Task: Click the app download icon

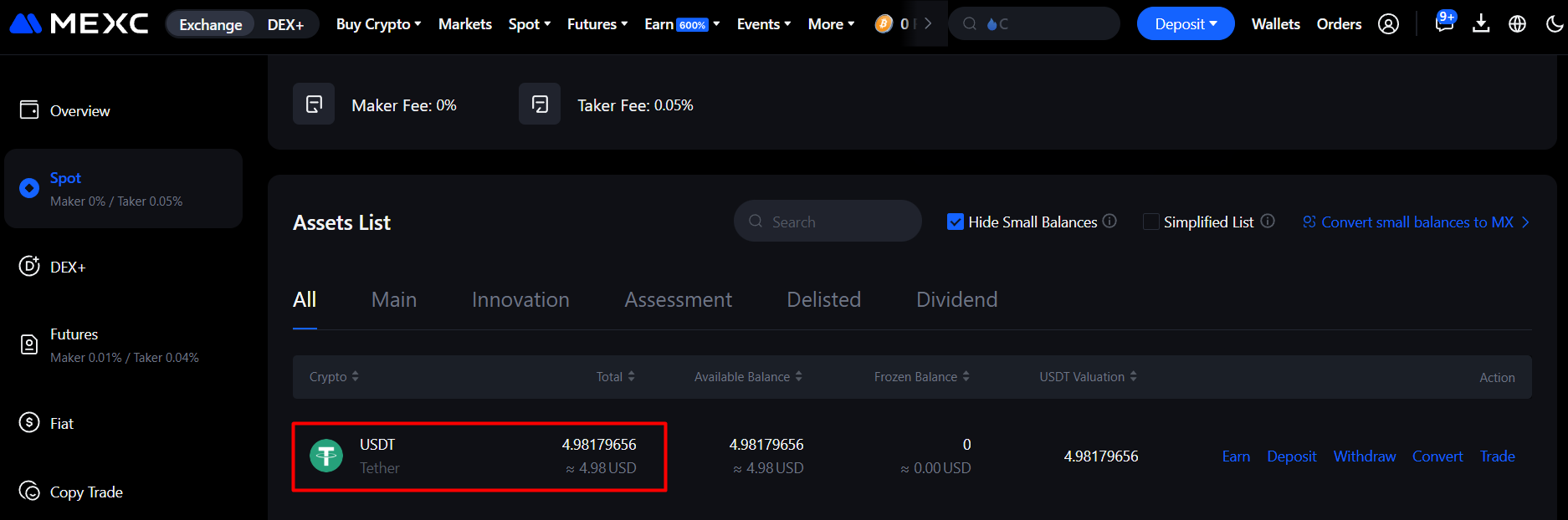Action: [1481, 23]
